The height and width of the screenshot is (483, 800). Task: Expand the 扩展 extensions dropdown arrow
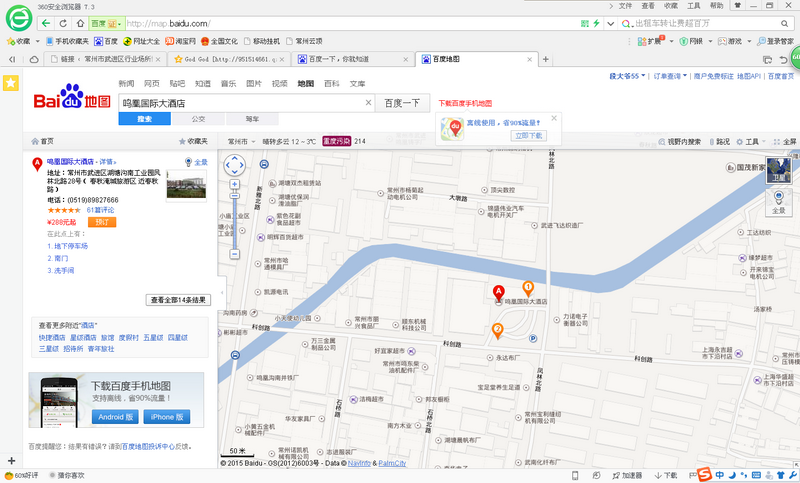coord(671,41)
